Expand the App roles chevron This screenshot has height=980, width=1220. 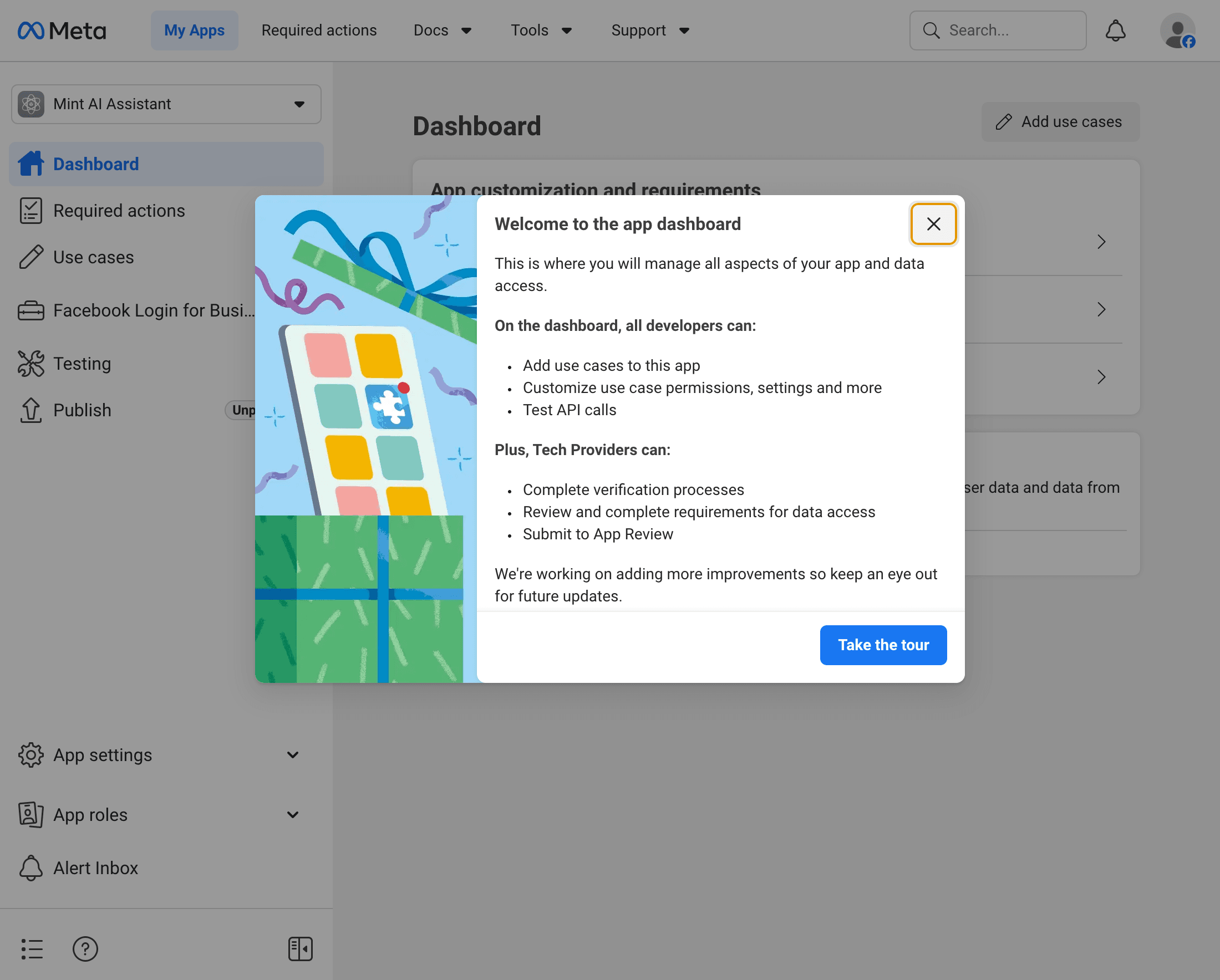293,815
